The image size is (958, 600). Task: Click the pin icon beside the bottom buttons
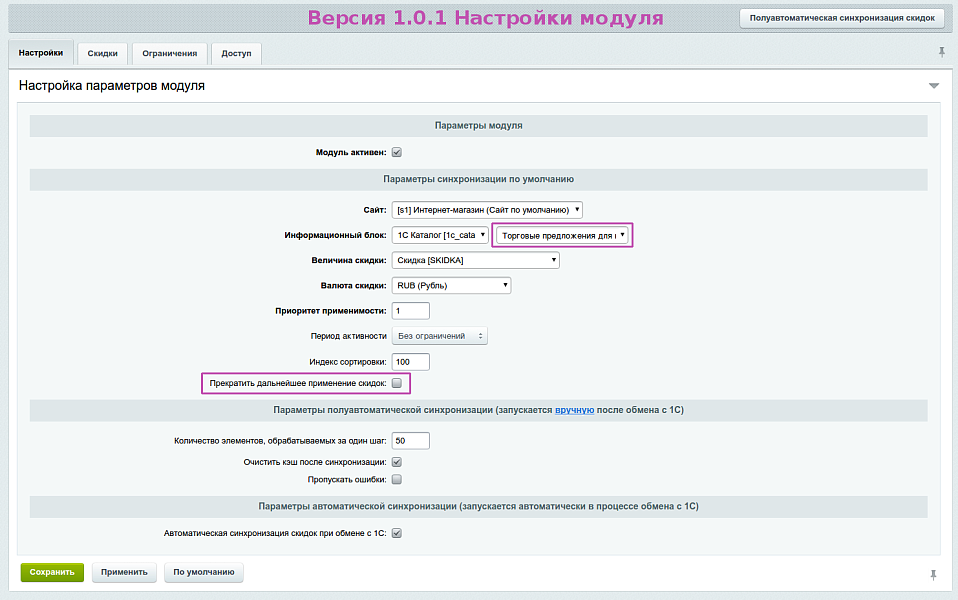pos(933,574)
